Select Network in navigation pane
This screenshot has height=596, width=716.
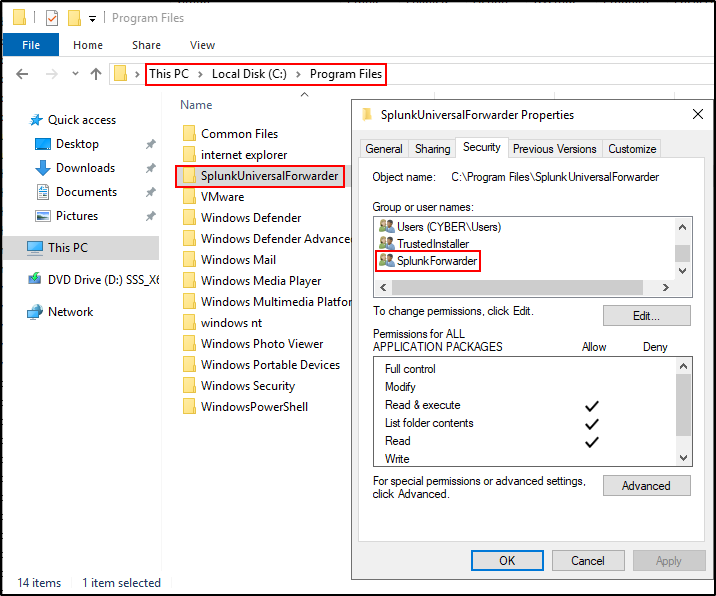[70, 311]
